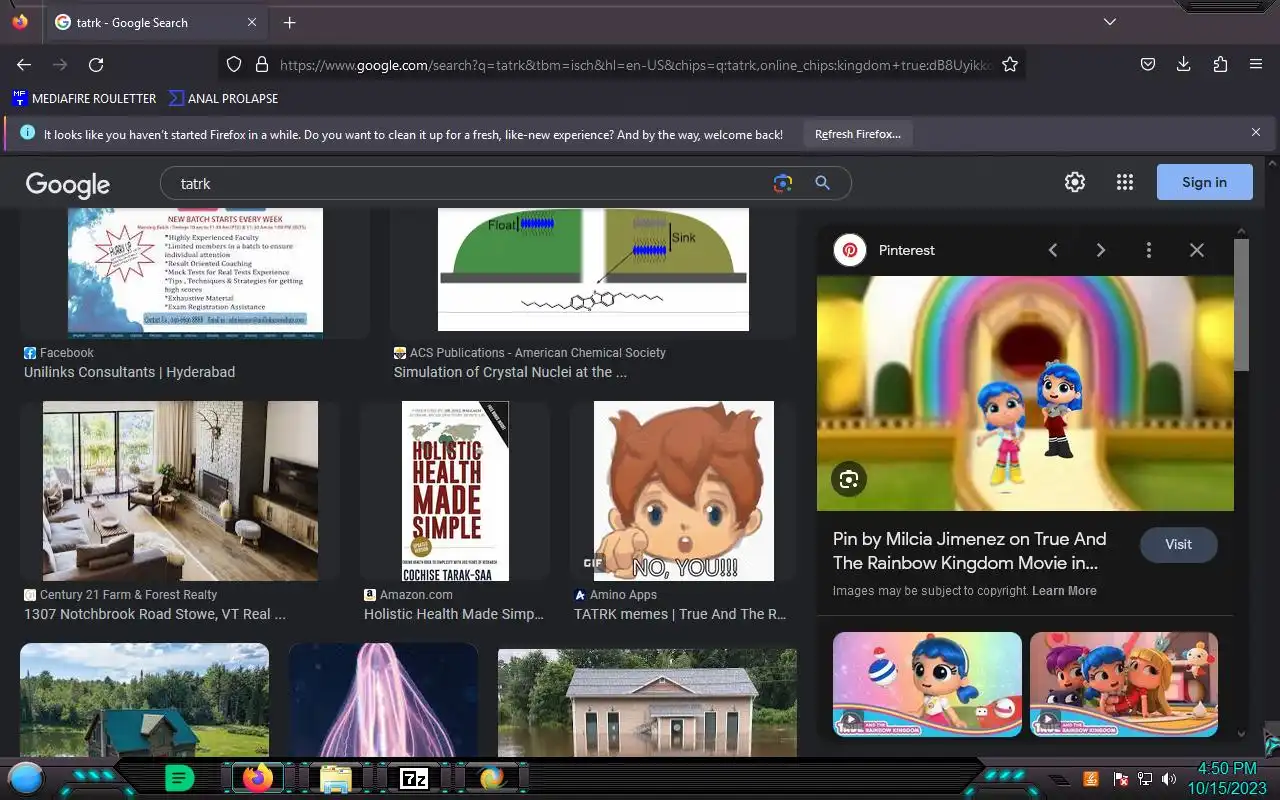Submit search with the magnifier icon
The height and width of the screenshot is (800, 1280).
click(822, 183)
